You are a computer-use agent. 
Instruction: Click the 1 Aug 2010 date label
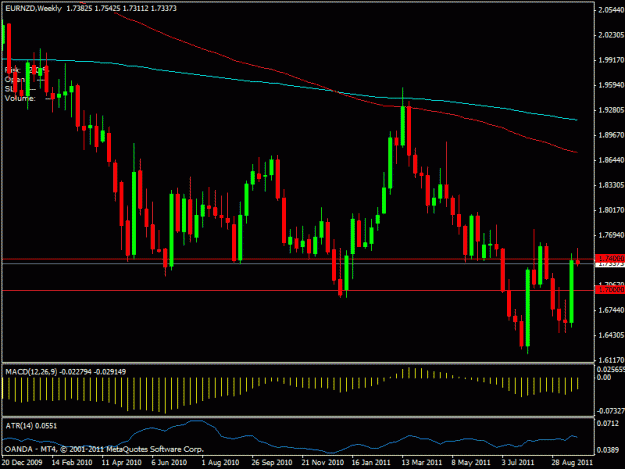point(220,463)
